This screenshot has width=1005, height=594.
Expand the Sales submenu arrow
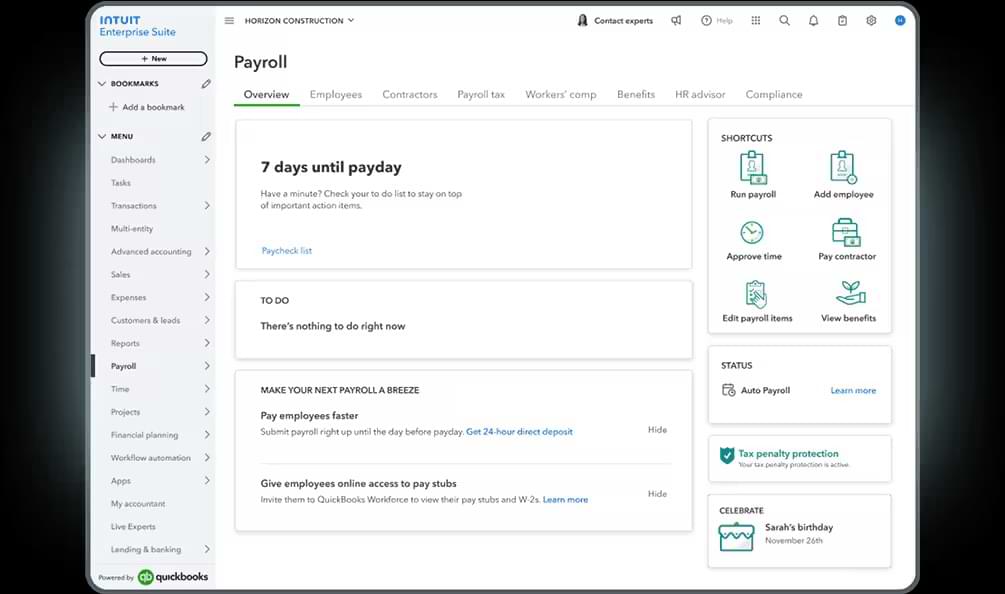point(207,274)
